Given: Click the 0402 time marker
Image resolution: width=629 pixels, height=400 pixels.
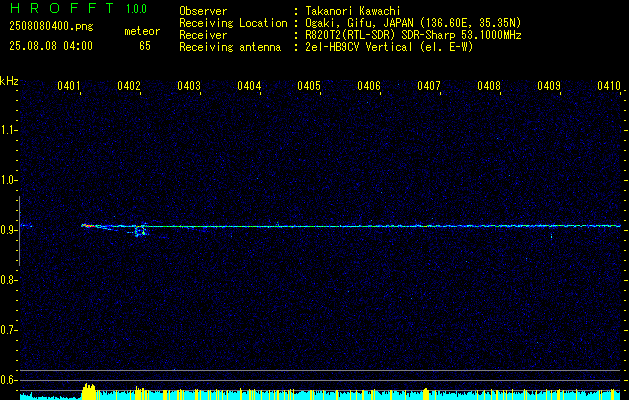Looking at the screenshot, I should (x=129, y=85).
